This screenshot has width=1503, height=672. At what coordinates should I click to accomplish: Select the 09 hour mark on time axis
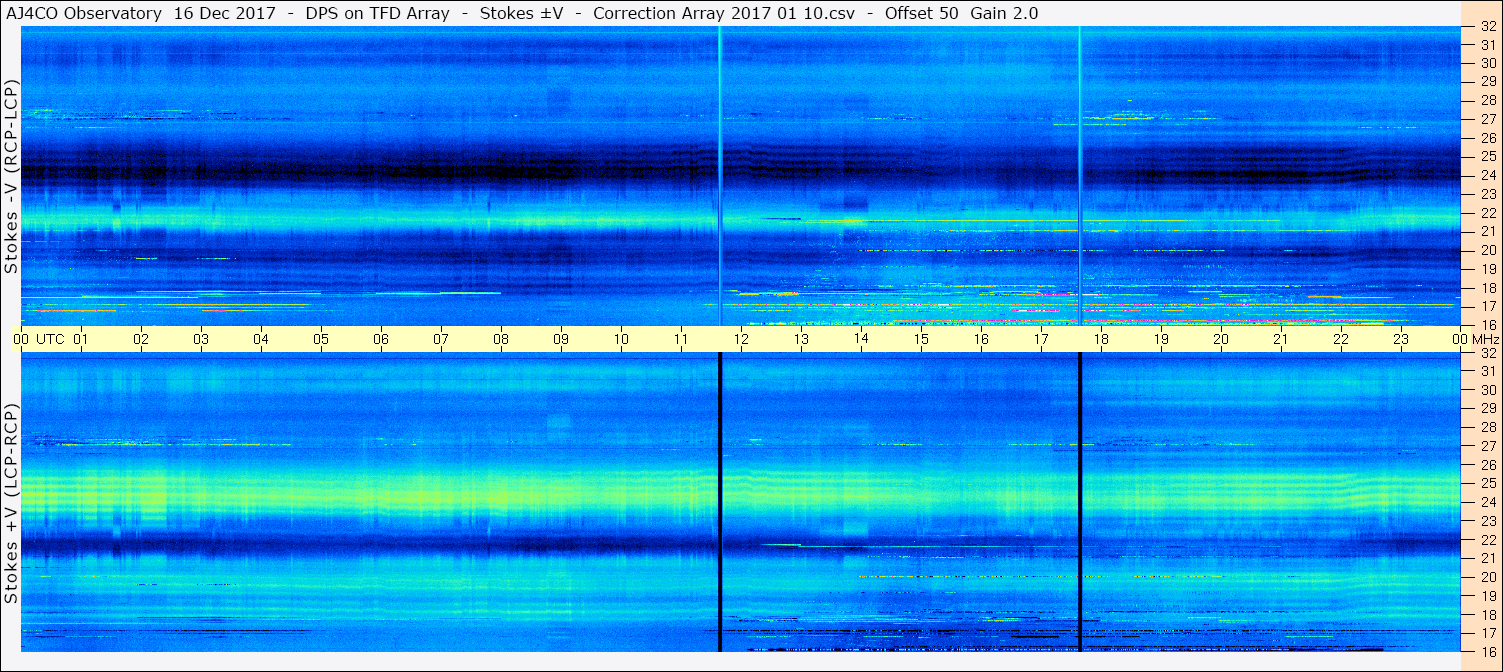(561, 339)
